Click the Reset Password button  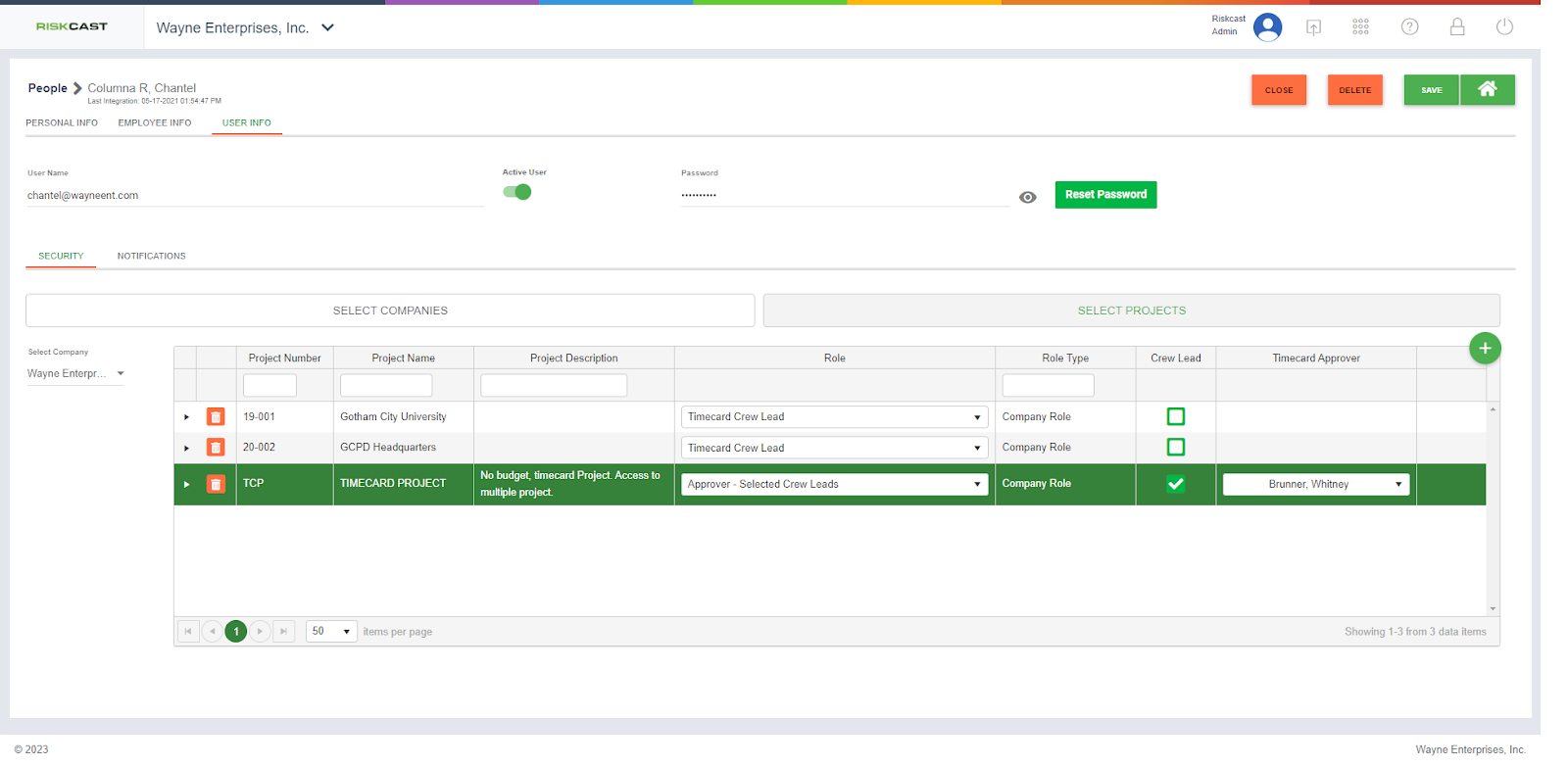coord(1105,195)
